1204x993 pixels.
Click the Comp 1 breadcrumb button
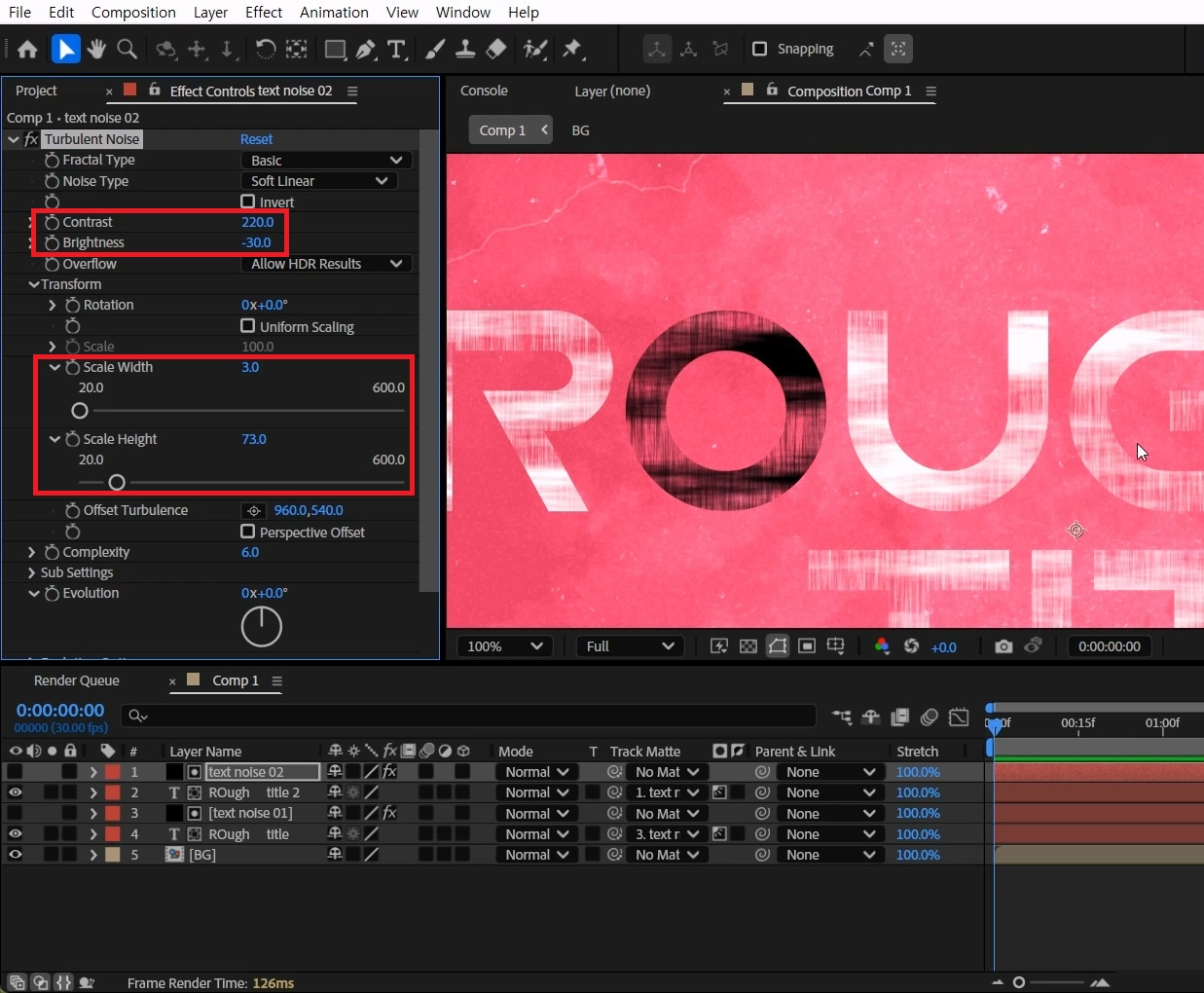click(511, 130)
